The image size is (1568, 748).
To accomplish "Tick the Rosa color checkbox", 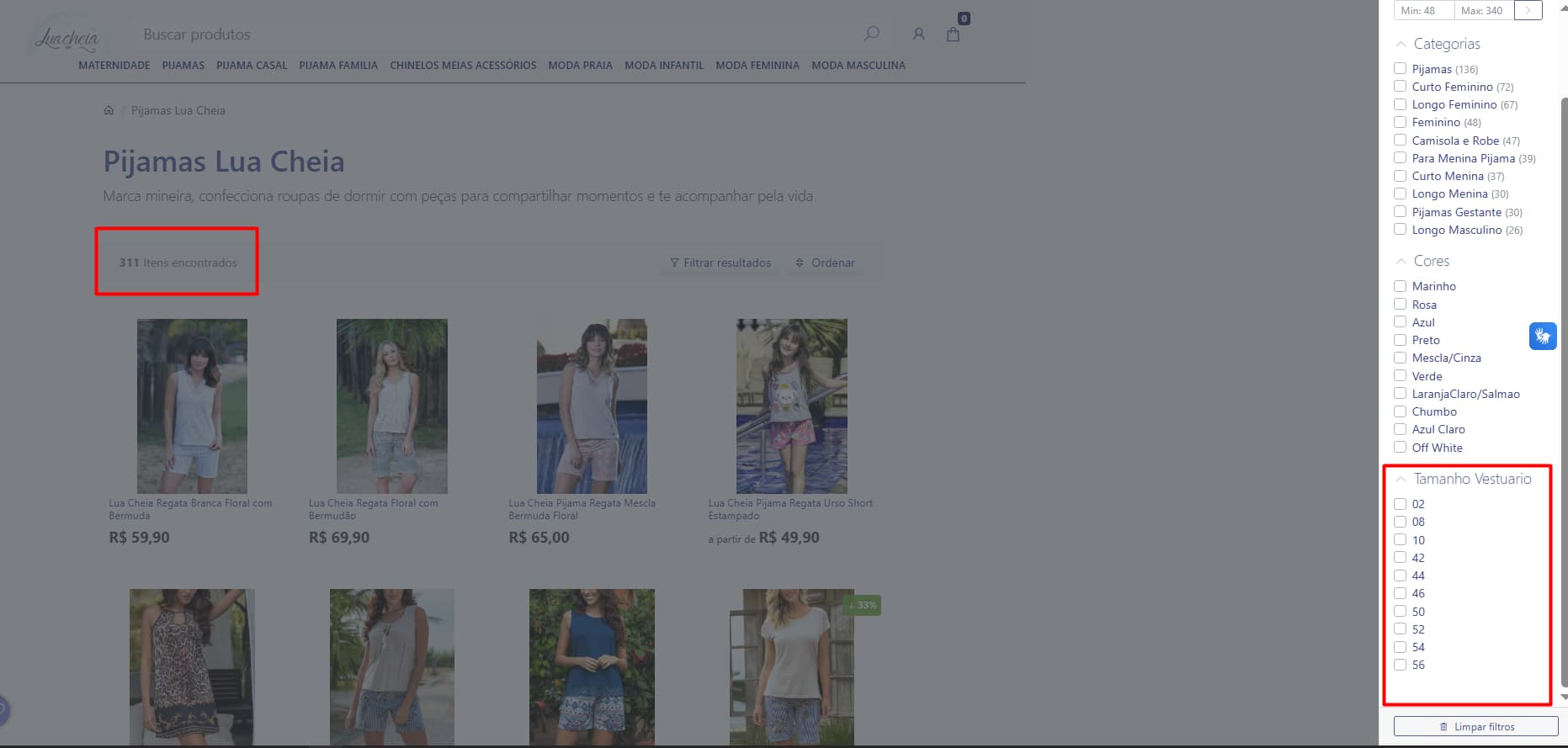I will click(x=1401, y=304).
